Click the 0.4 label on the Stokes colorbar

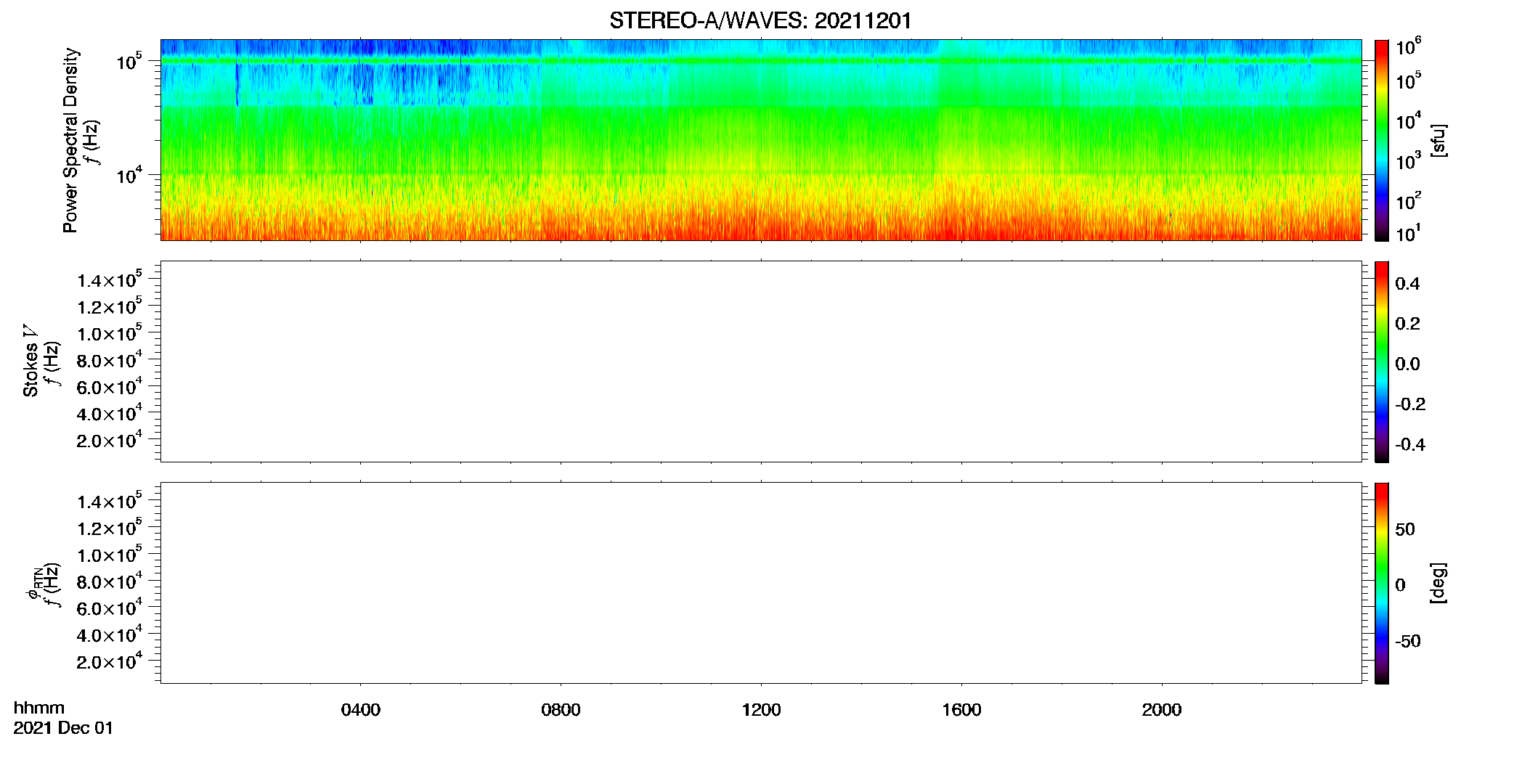coord(1407,284)
